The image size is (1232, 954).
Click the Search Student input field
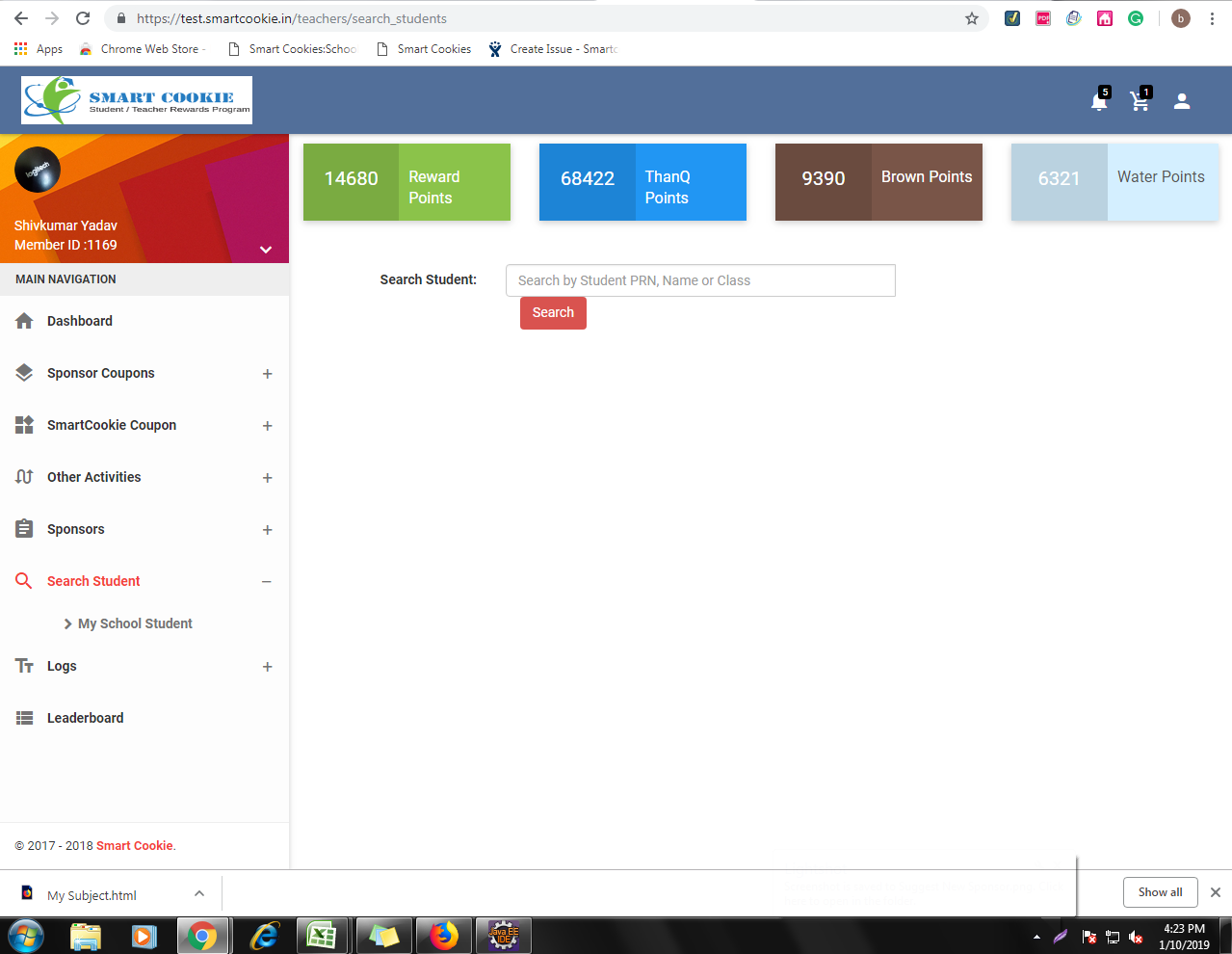[700, 280]
